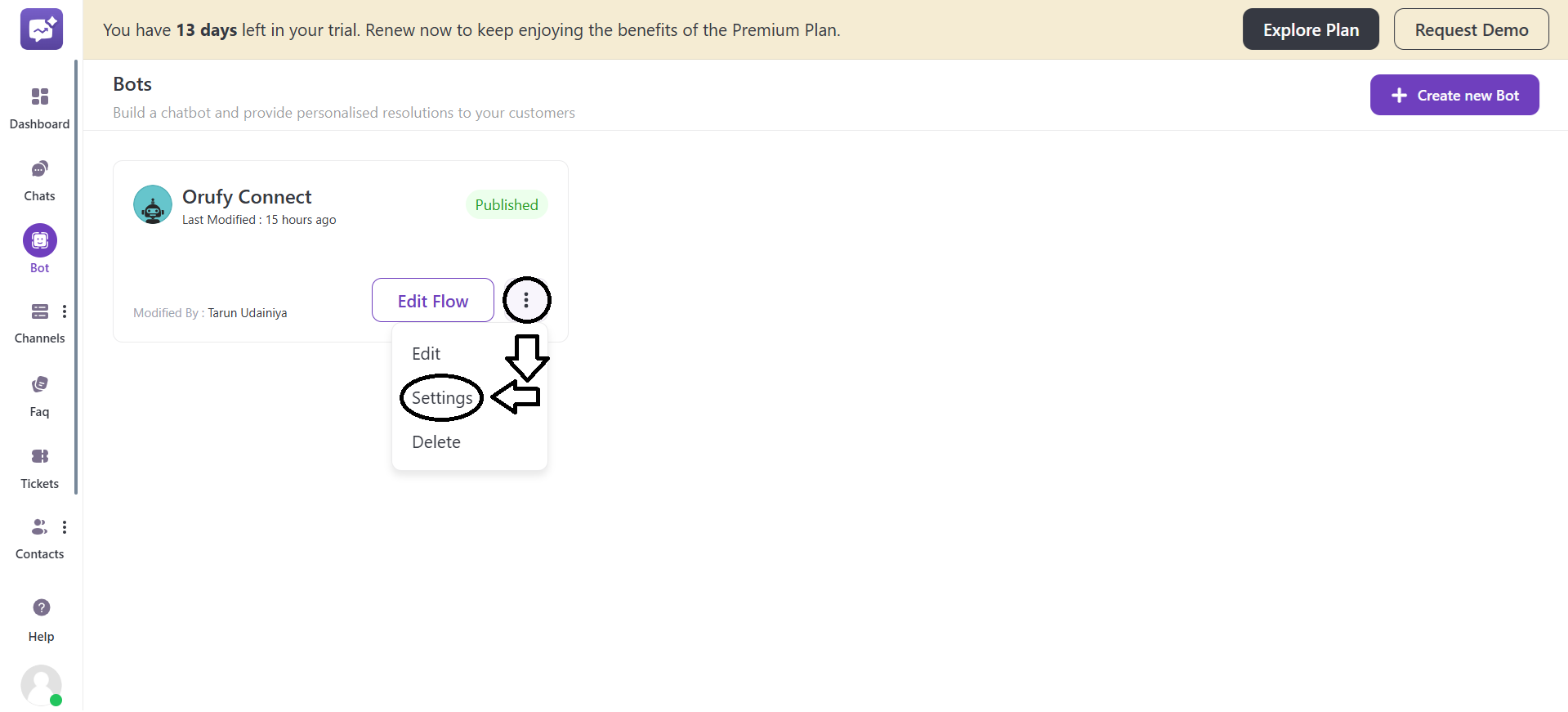Screen dimensions: 1568x712
Task: Select Settings from the context menu
Action: point(441,398)
